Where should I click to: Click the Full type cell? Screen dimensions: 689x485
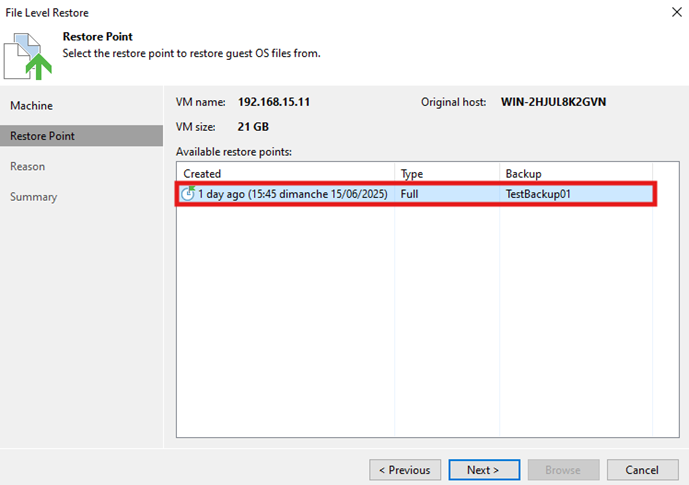pos(409,194)
